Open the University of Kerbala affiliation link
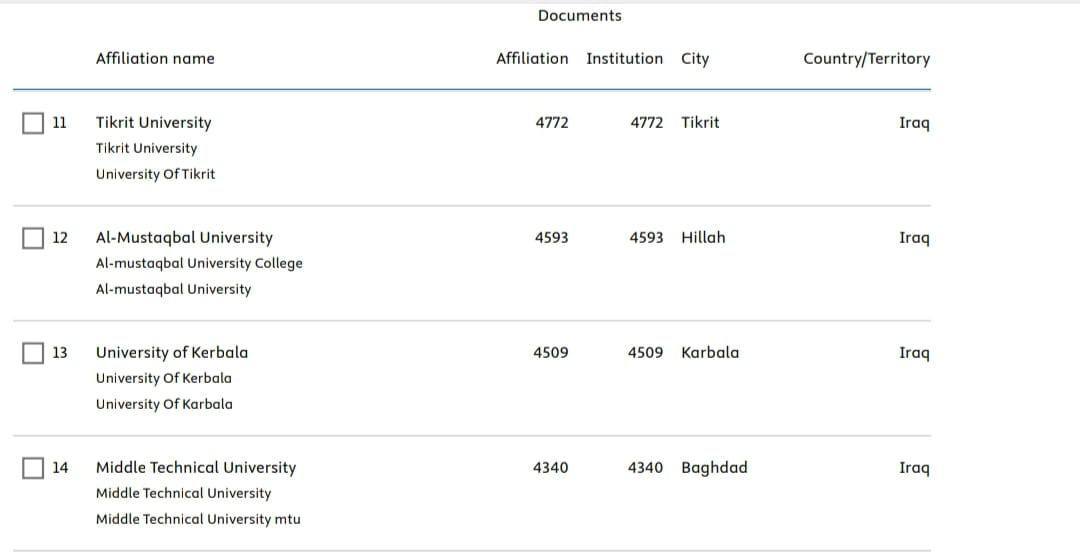Screen dimensions: 1080x552 pos(172,353)
